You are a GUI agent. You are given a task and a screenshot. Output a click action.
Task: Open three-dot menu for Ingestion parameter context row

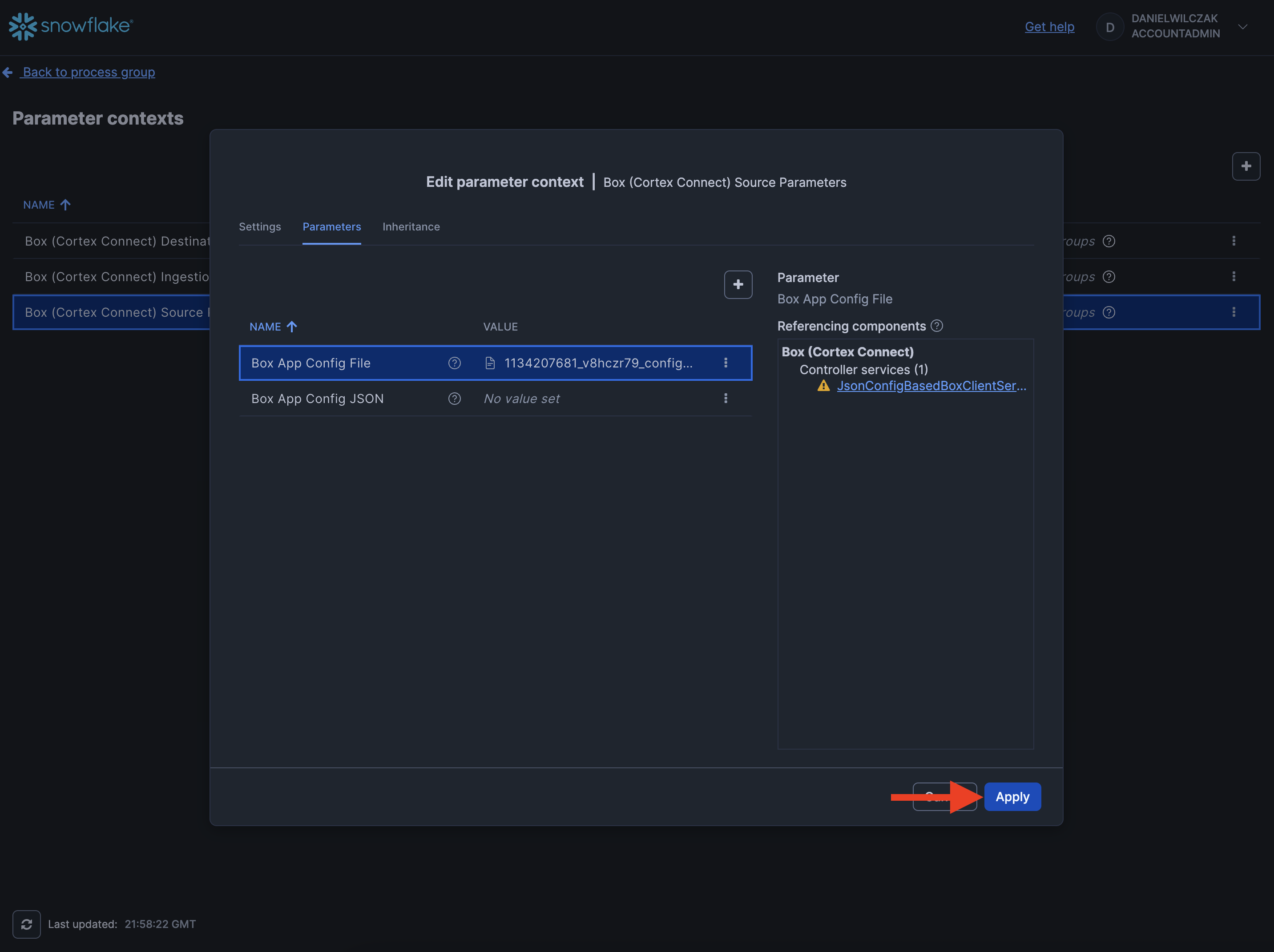point(1234,276)
